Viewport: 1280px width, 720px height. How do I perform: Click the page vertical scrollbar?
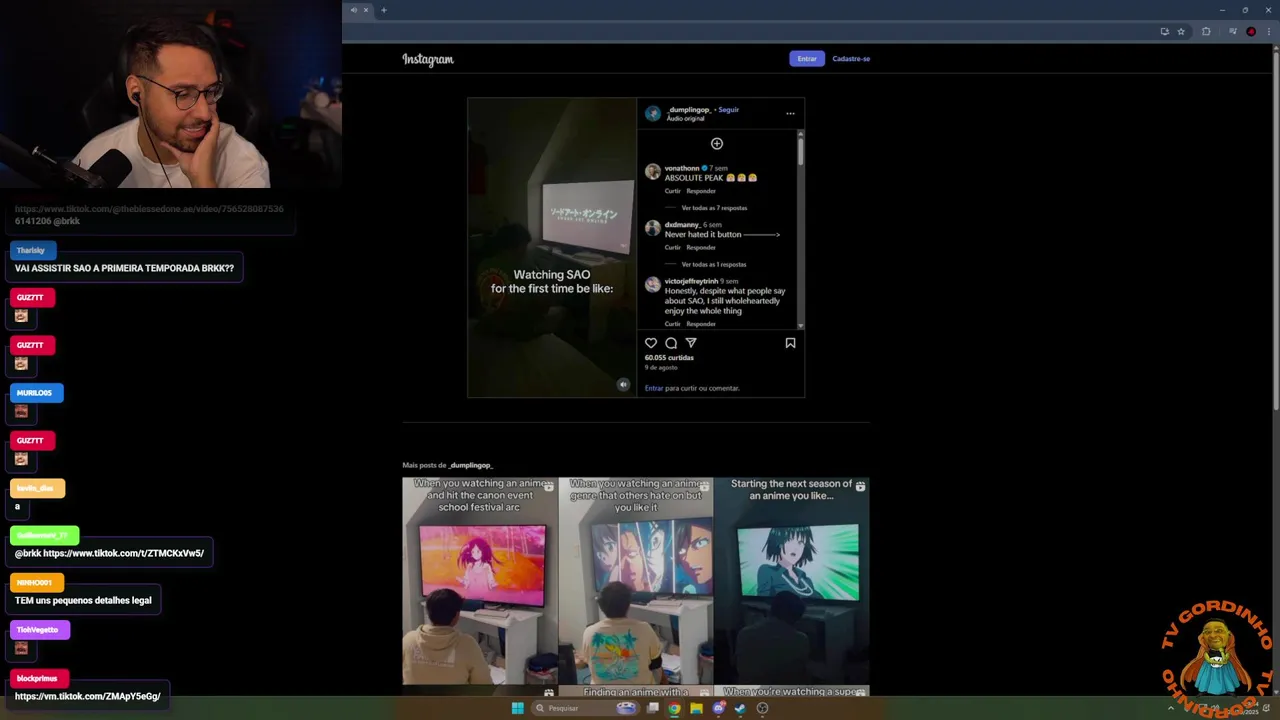[x=1276, y=230]
